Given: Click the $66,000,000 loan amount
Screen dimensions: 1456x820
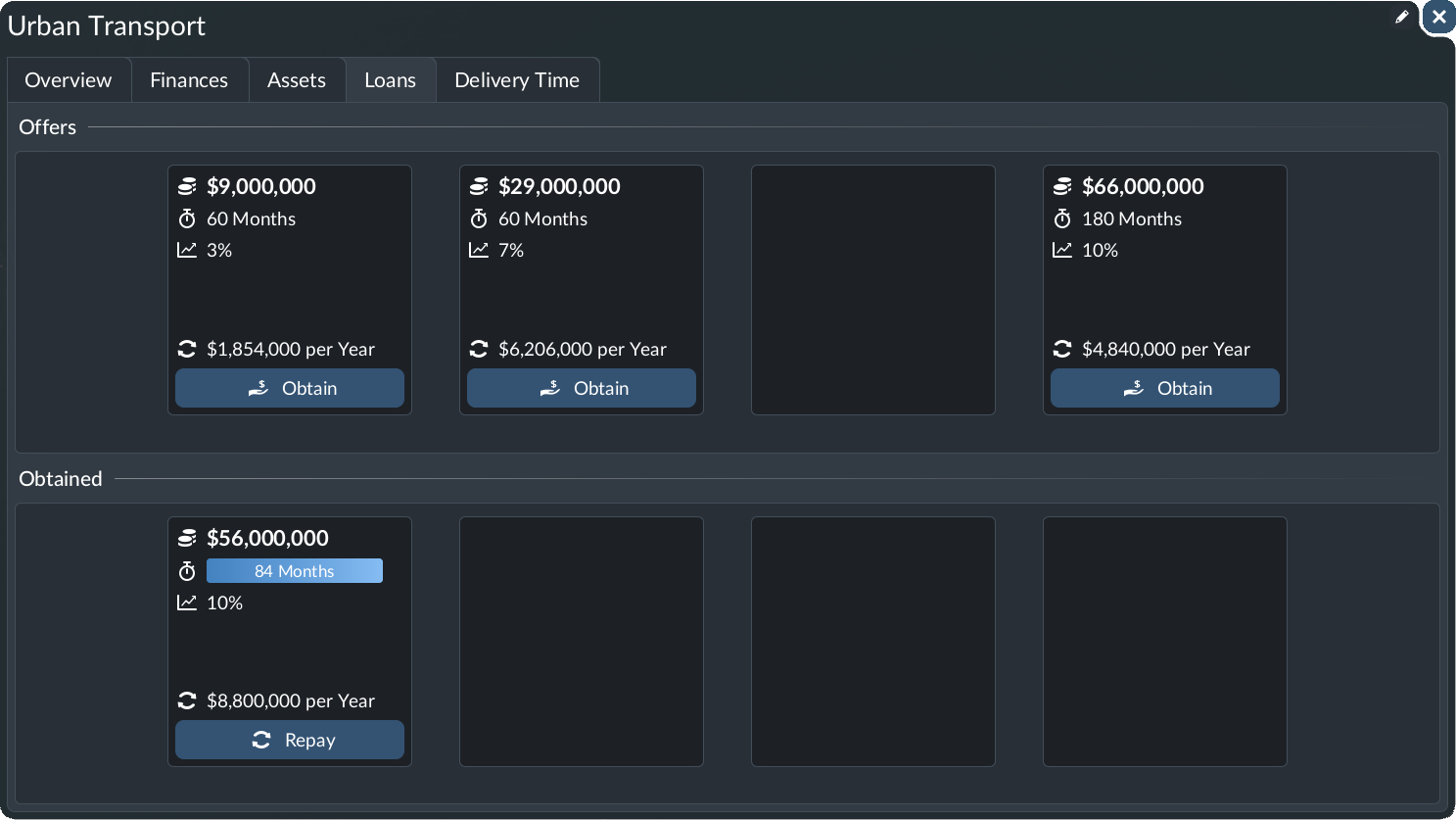Looking at the screenshot, I should click(1143, 186).
